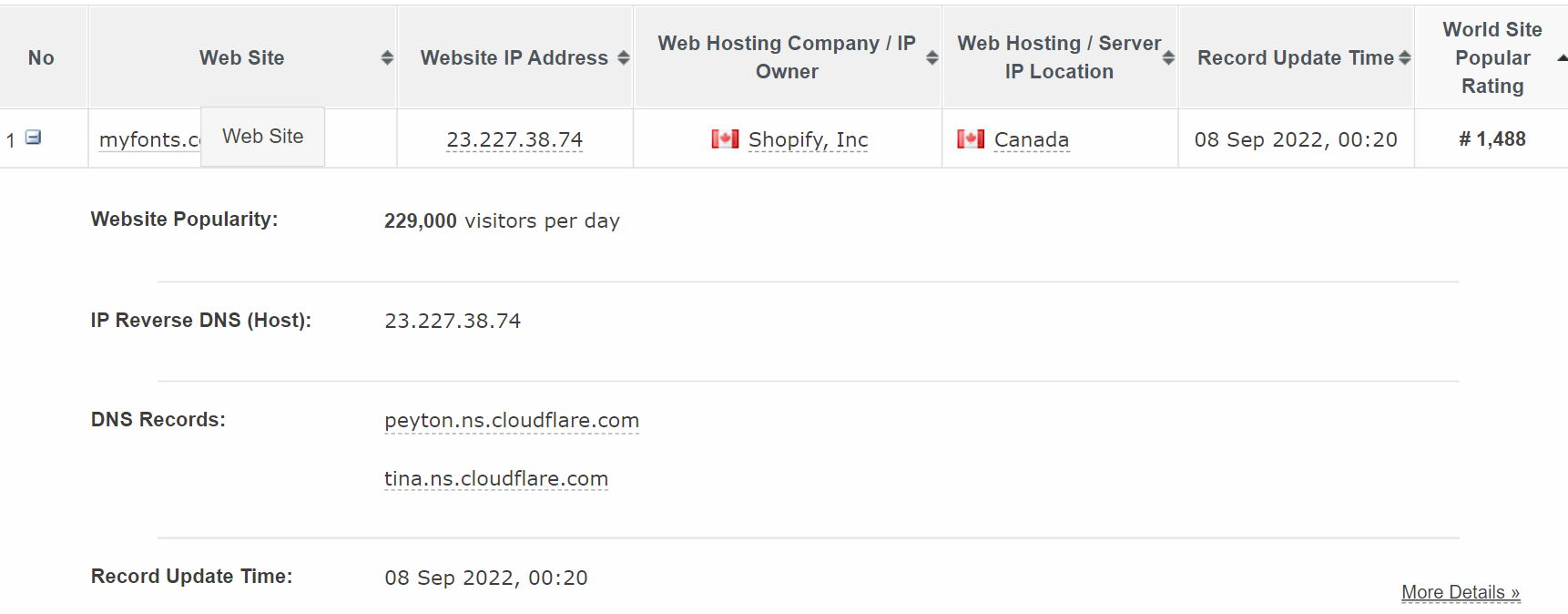
Task: Click the Web Site column header
Action: (x=241, y=56)
